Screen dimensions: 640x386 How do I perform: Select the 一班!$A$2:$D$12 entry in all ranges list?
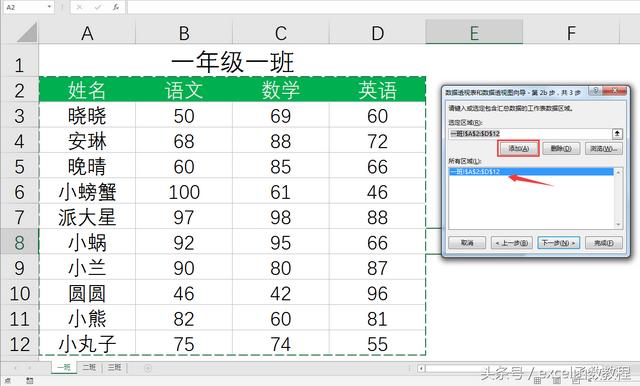point(531,172)
